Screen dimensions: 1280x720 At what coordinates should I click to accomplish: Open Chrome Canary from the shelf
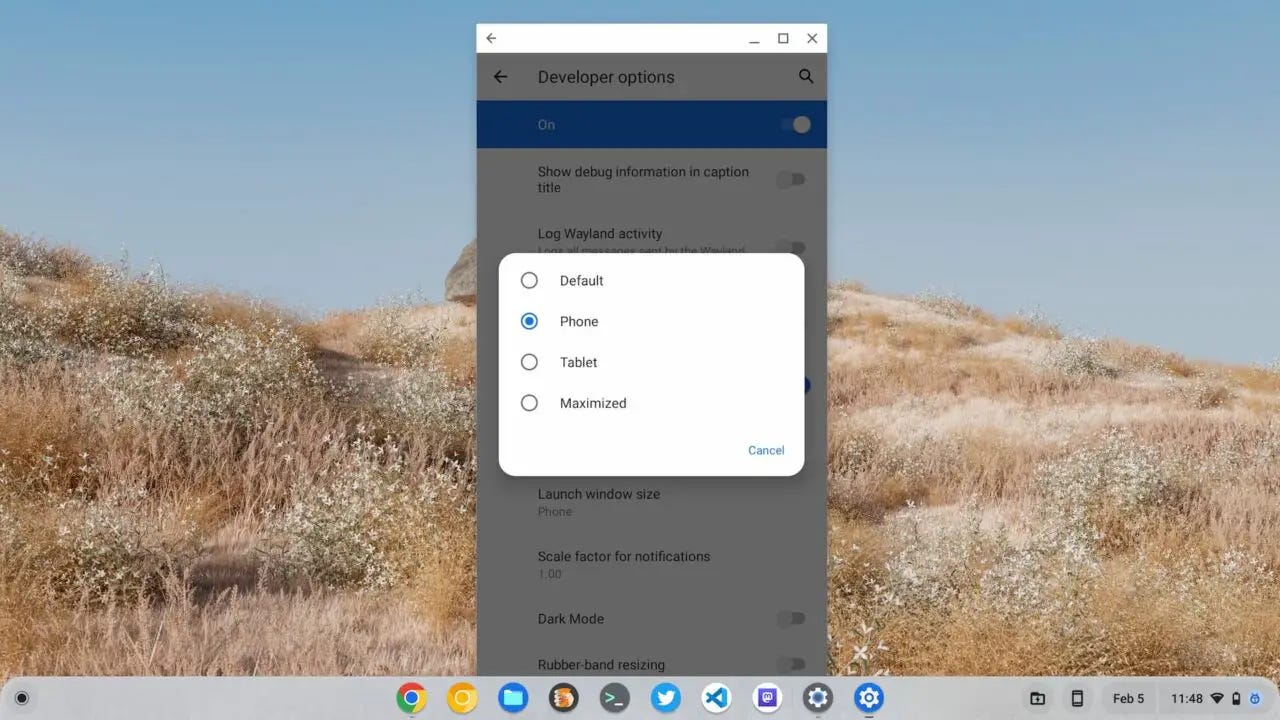click(462, 698)
